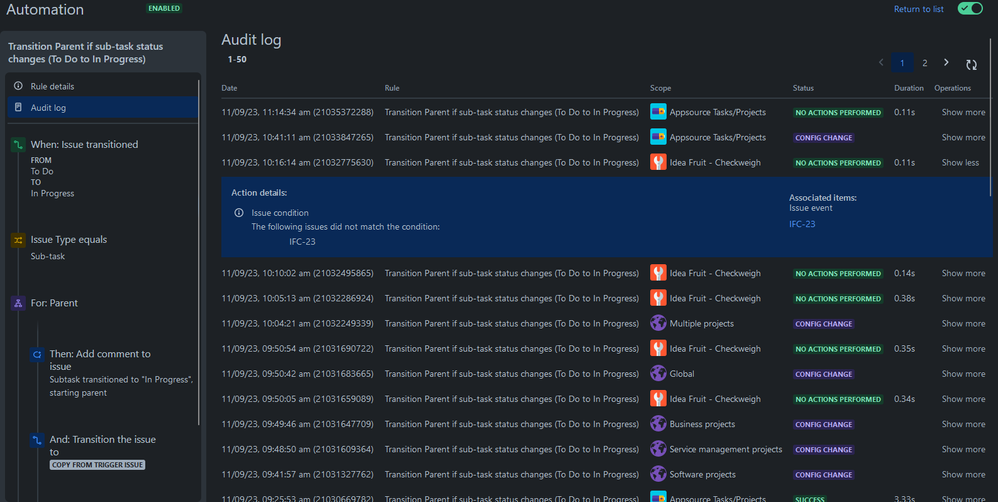Viewport: 998px width, 502px height.
Task: Open audit log page 2
Action: coord(925,63)
